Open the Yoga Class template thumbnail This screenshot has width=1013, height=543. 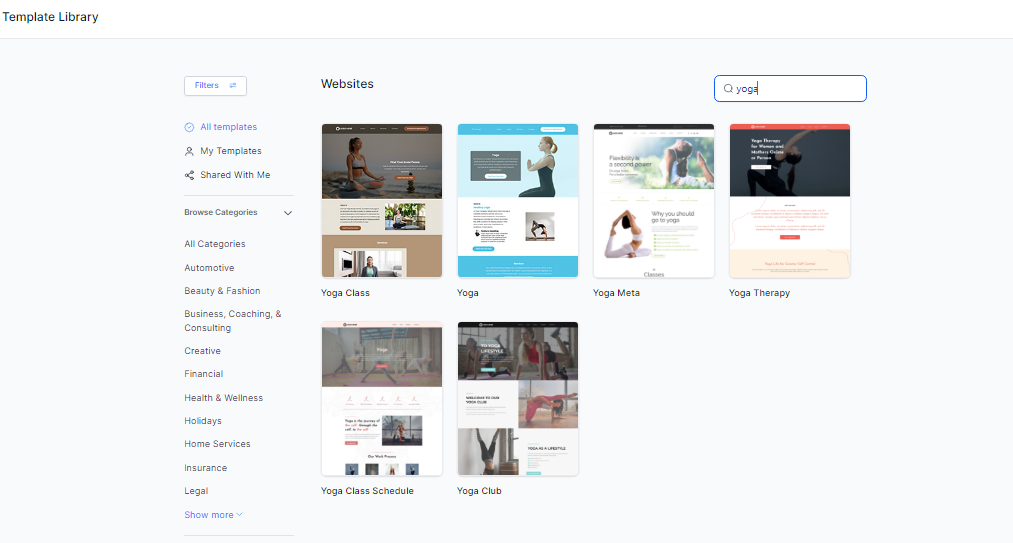[x=381, y=201]
